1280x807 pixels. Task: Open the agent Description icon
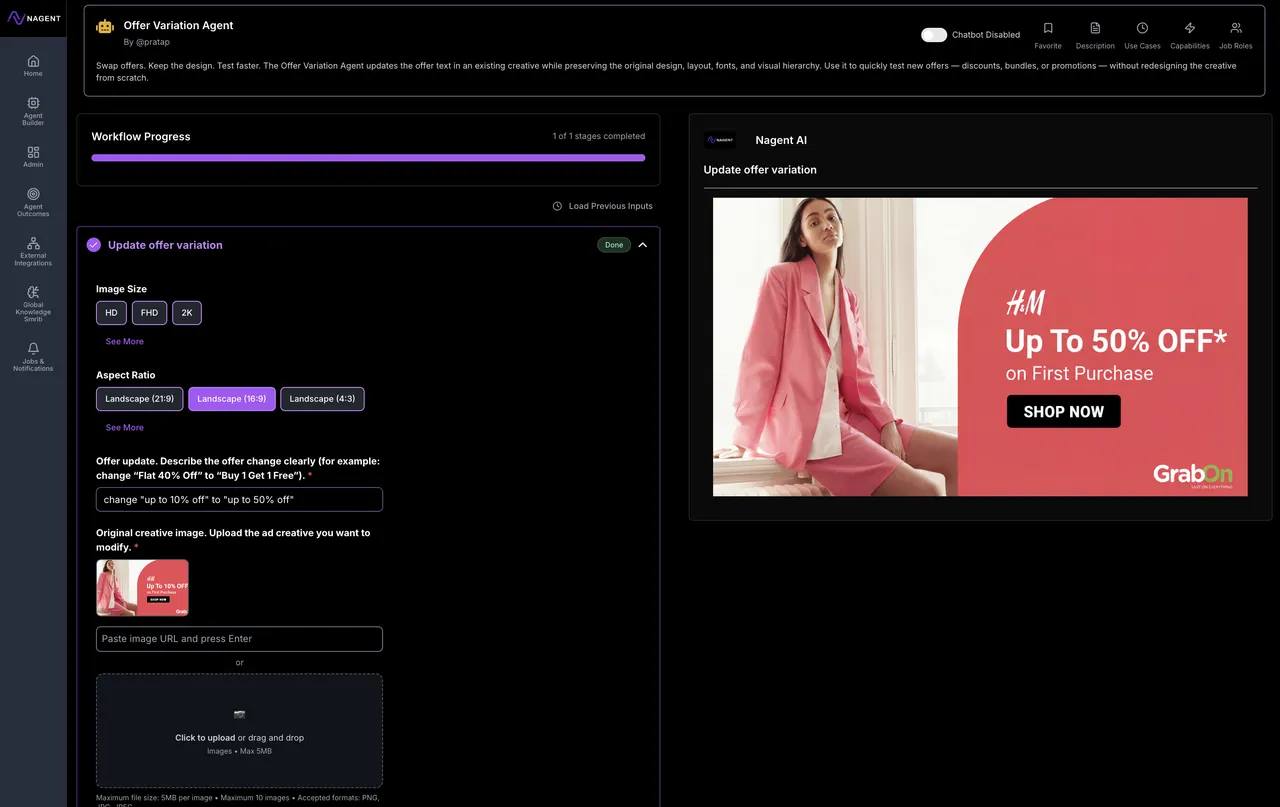[x=1095, y=28]
